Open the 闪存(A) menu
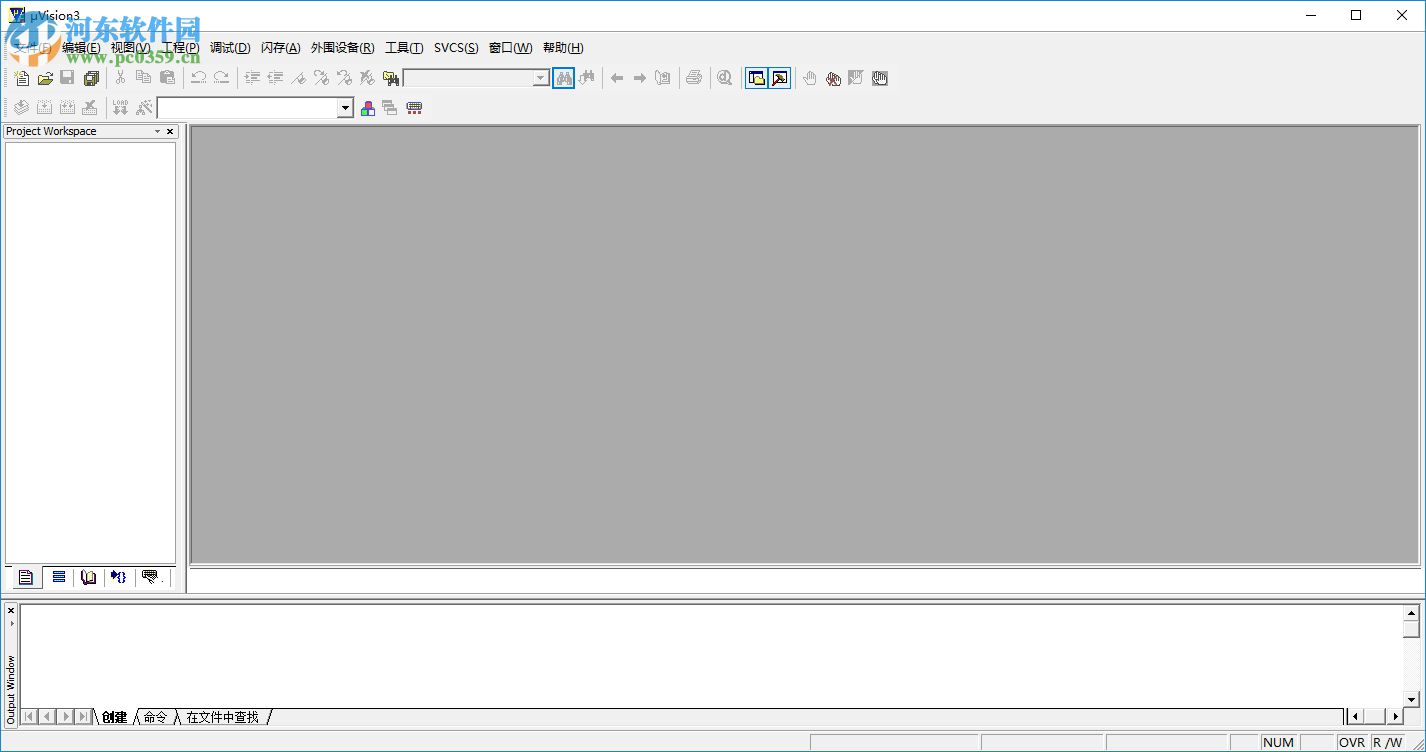 280,48
